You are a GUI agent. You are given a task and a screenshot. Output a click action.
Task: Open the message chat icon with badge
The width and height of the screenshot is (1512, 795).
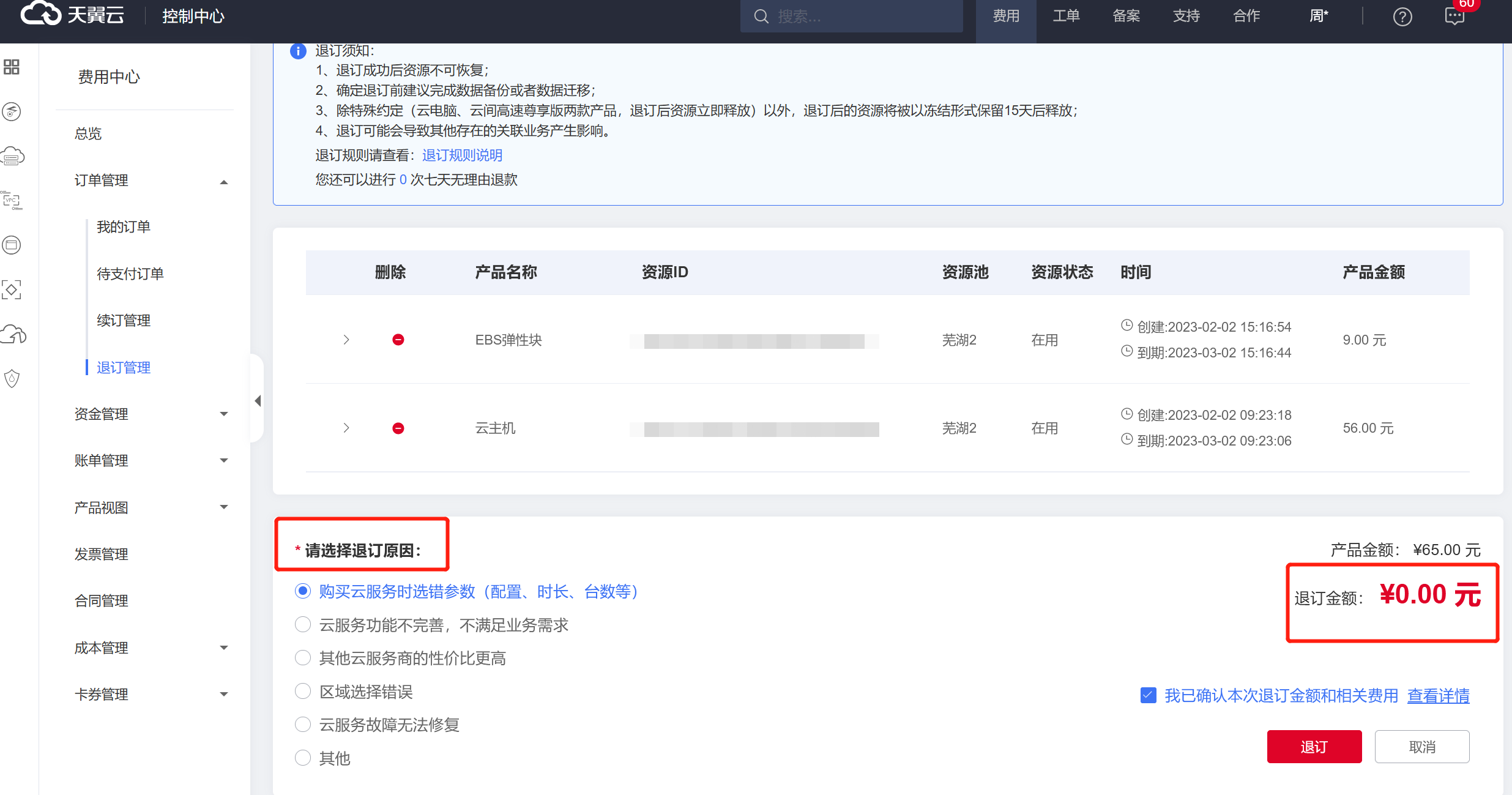point(1454,17)
